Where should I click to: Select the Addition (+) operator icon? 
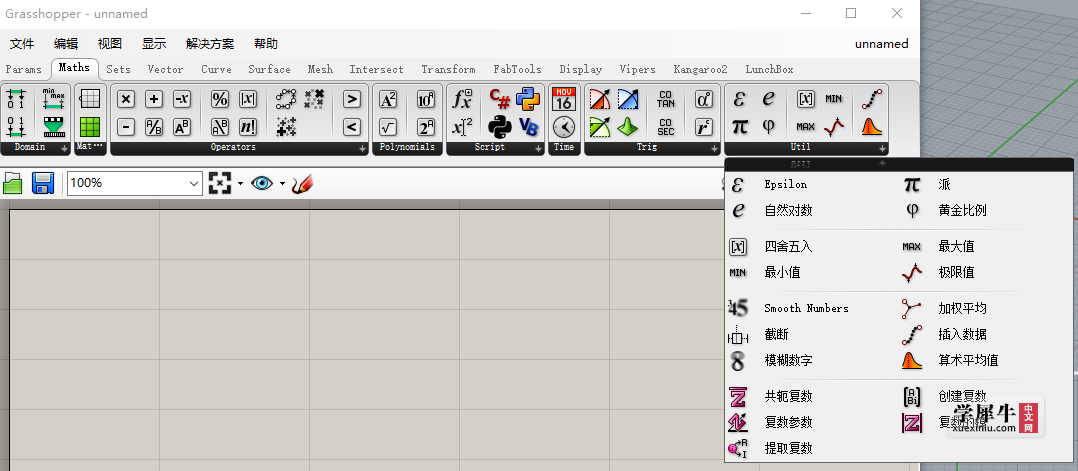154,99
